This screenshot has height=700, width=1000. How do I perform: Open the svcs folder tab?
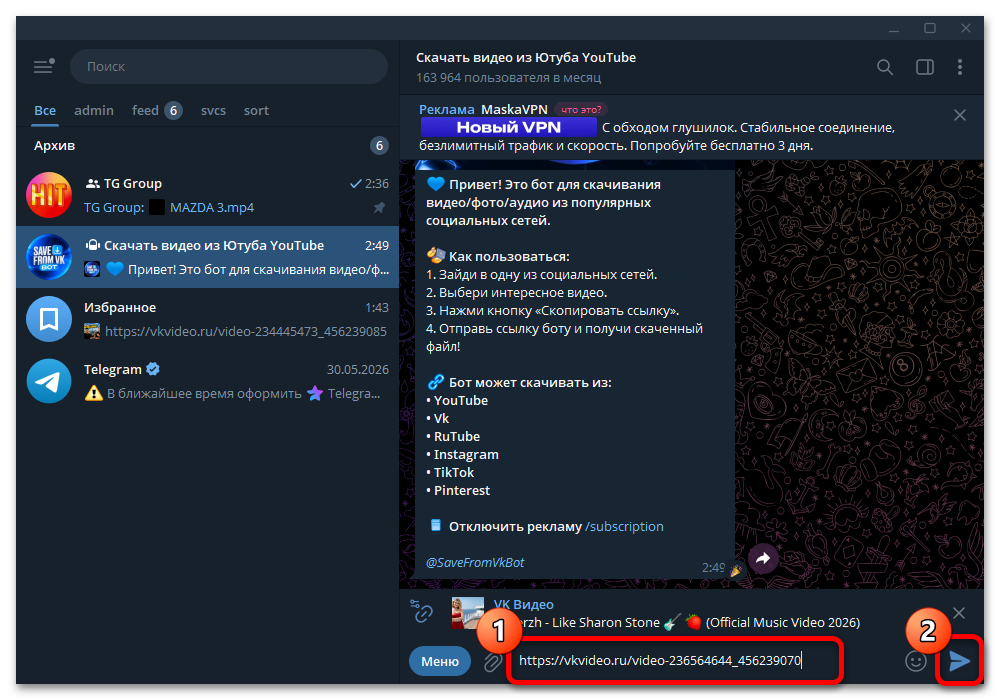[213, 110]
